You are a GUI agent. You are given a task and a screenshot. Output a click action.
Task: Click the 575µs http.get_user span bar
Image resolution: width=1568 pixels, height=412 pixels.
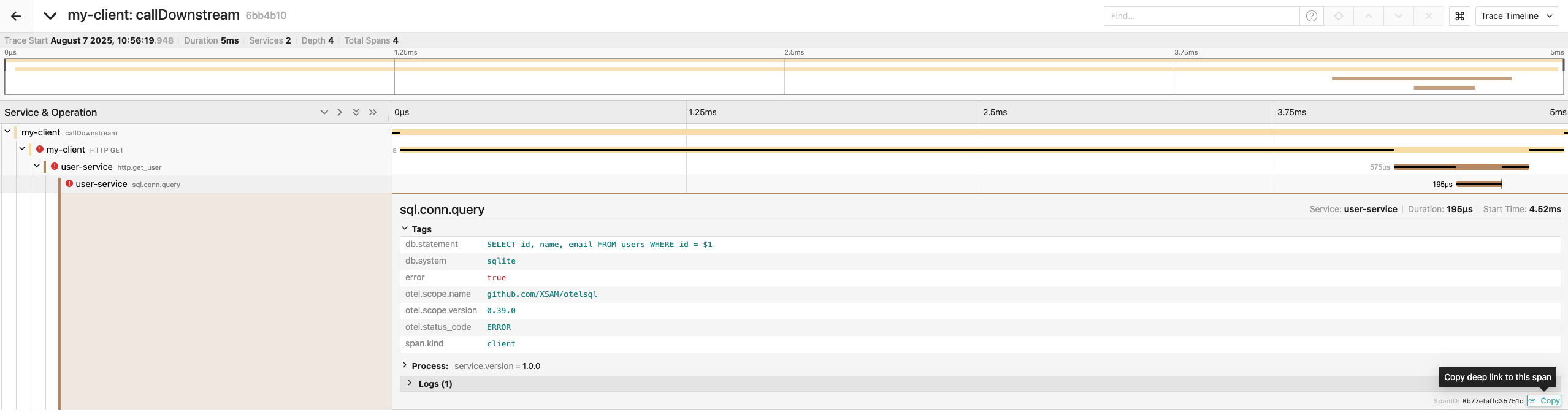(1461, 167)
